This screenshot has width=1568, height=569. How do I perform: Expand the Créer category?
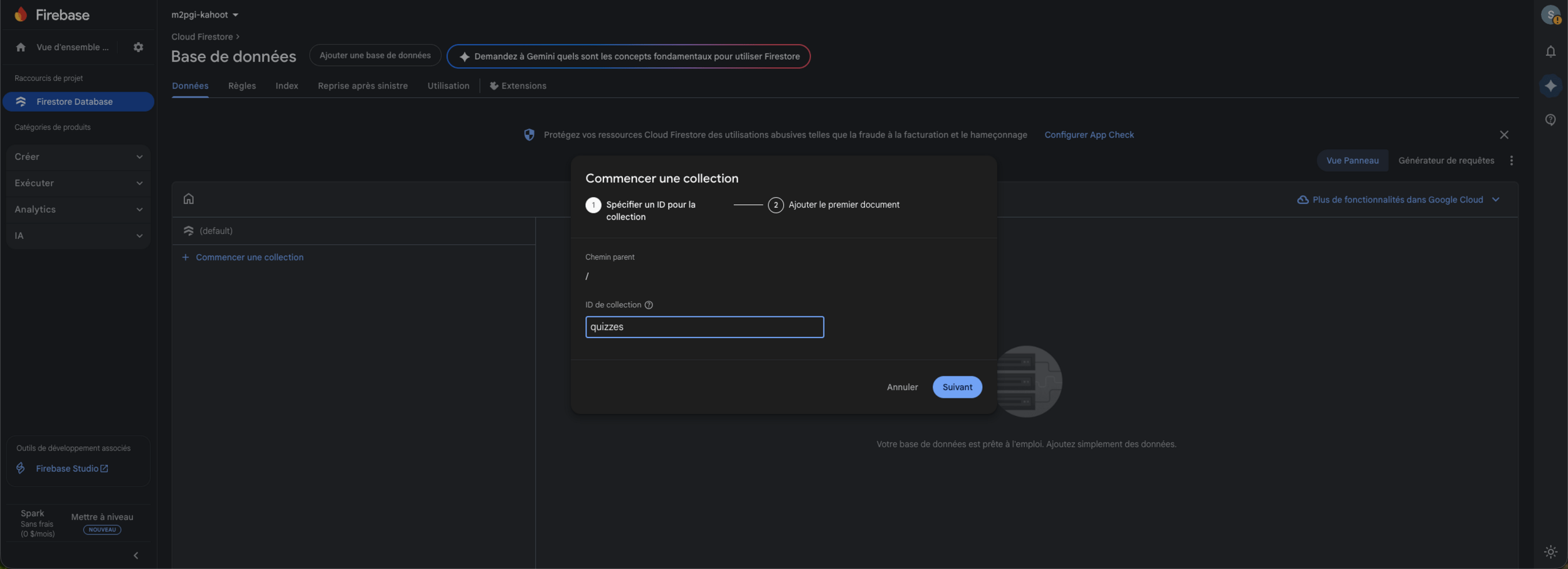coord(78,157)
